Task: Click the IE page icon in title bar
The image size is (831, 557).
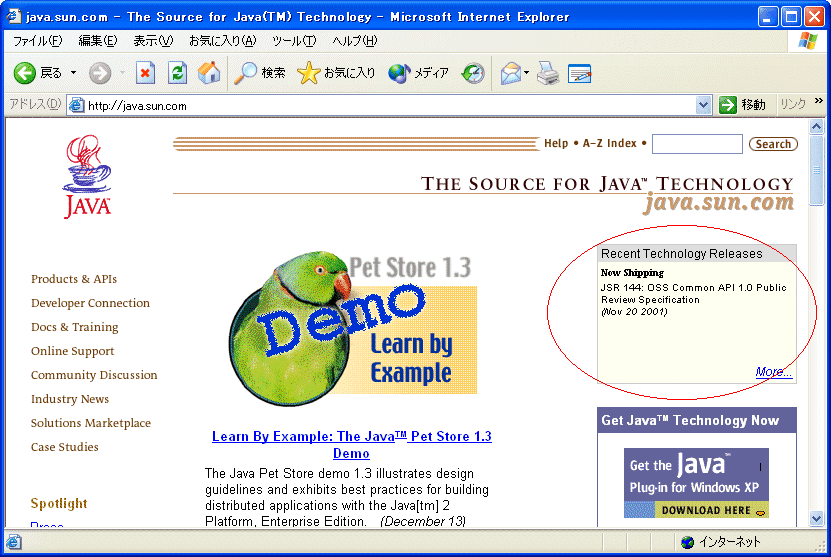Action: (14, 16)
